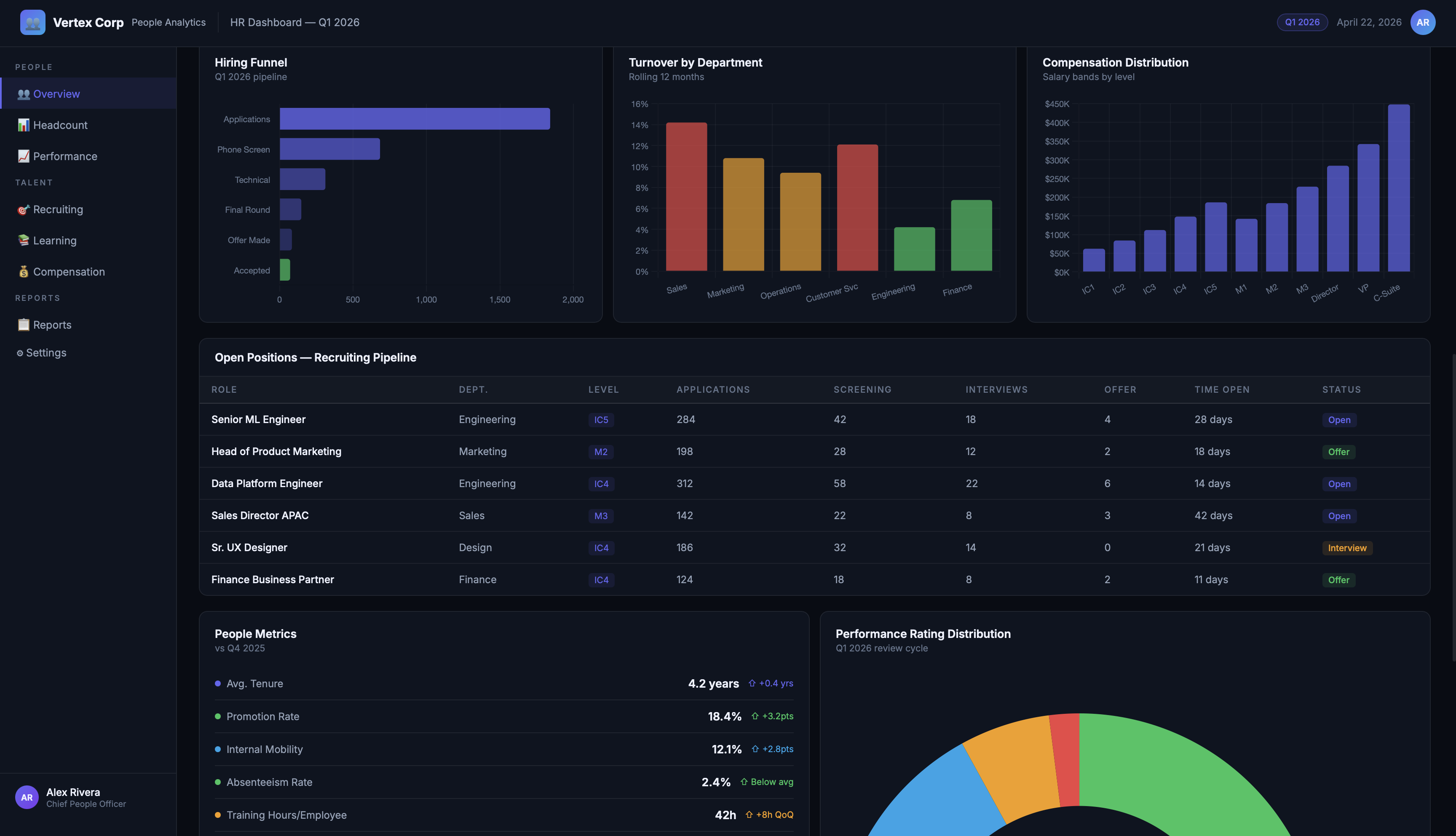Click the April 22, 2026 date
This screenshot has width=1456, height=836.
[1369, 22]
